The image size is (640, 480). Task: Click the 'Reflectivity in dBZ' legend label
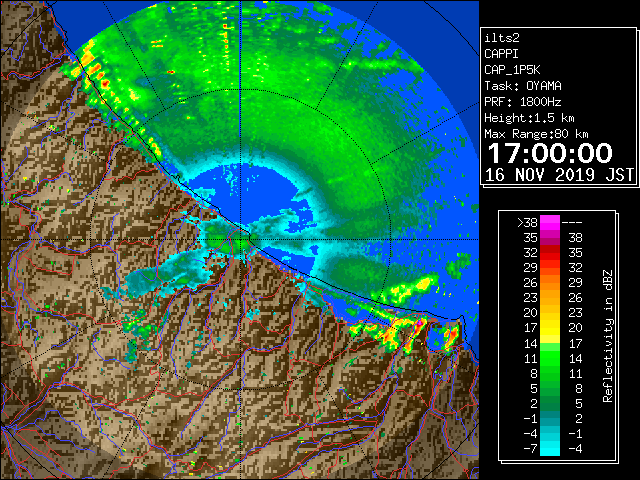[608, 336]
